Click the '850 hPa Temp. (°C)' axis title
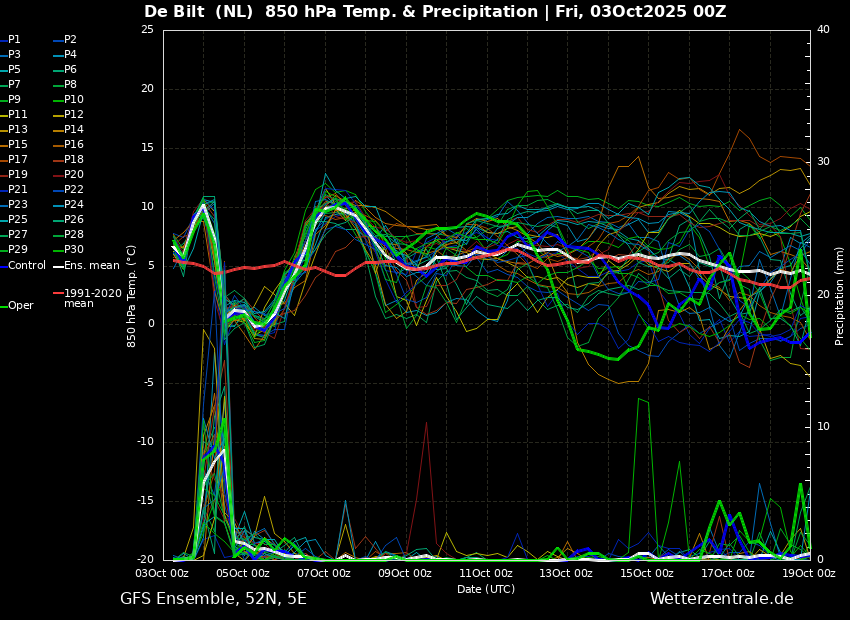 pos(131,296)
